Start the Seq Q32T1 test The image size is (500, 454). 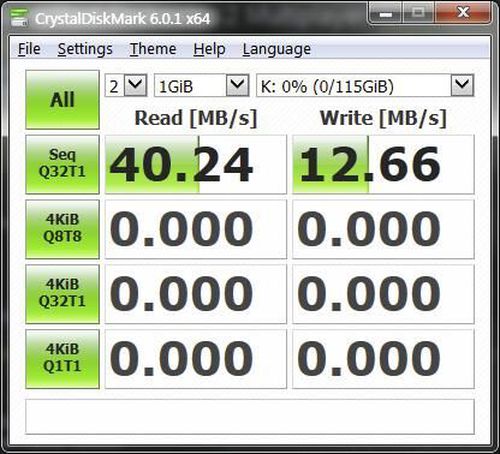point(62,164)
